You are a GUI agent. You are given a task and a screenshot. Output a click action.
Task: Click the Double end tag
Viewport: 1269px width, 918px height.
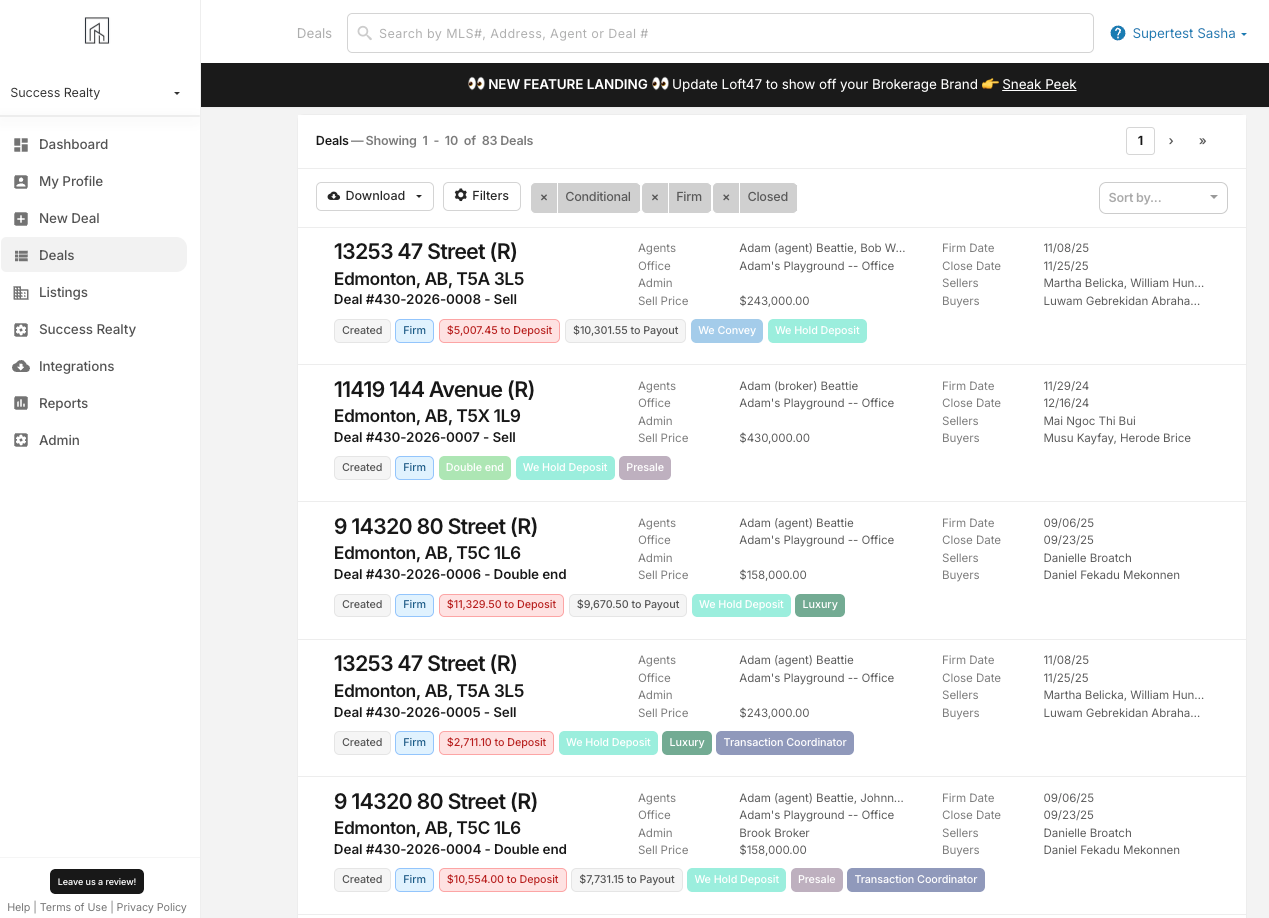475,468
